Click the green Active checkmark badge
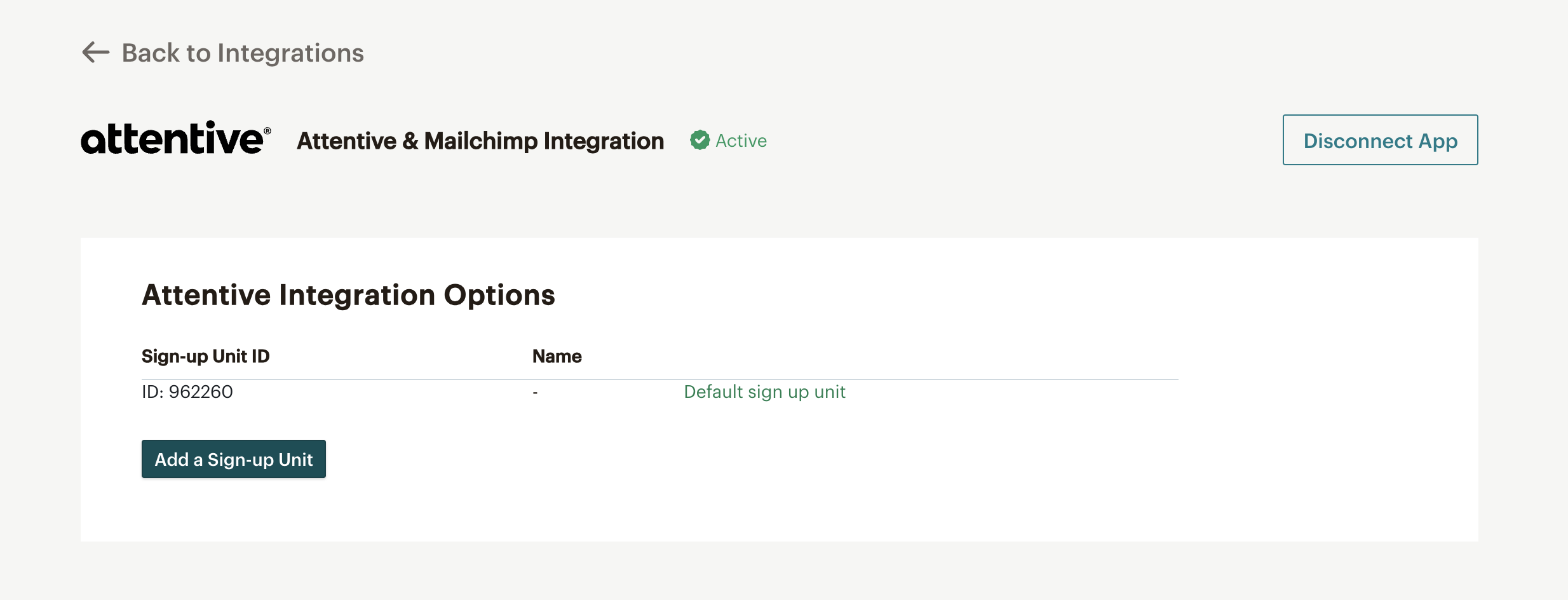Image resolution: width=1568 pixels, height=600 pixels. 700,140
